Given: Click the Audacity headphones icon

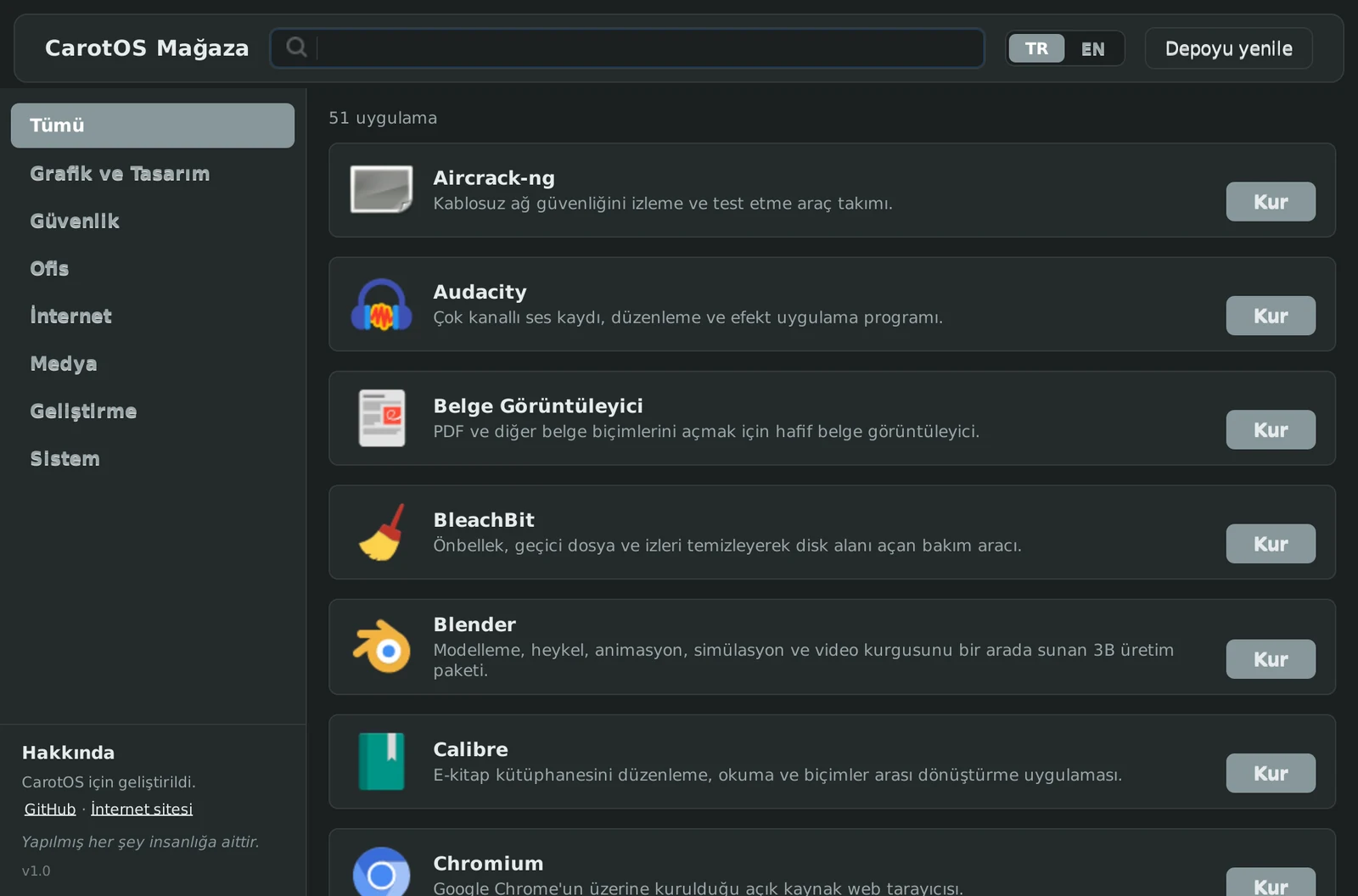Looking at the screenshot, I should 381,304.
